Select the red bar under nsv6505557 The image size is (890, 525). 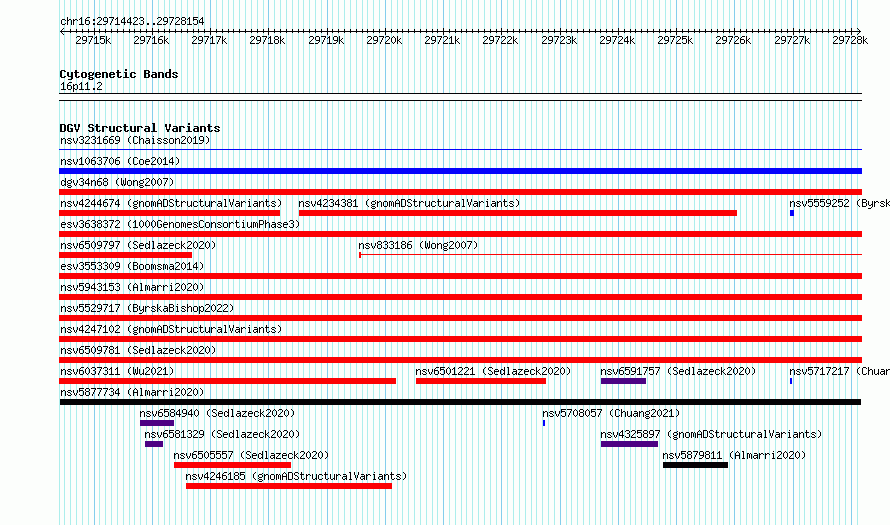point(232,465)
